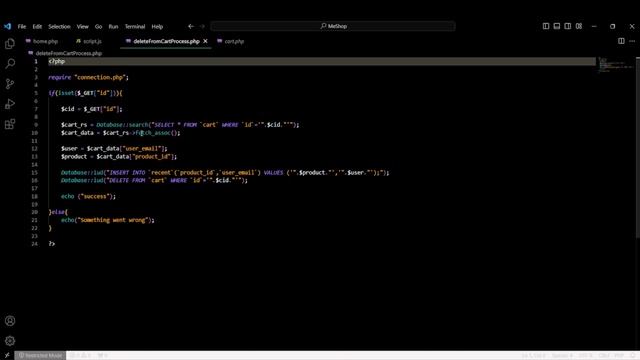Click the $product = $cart_data line

click(x=119, y=157)
